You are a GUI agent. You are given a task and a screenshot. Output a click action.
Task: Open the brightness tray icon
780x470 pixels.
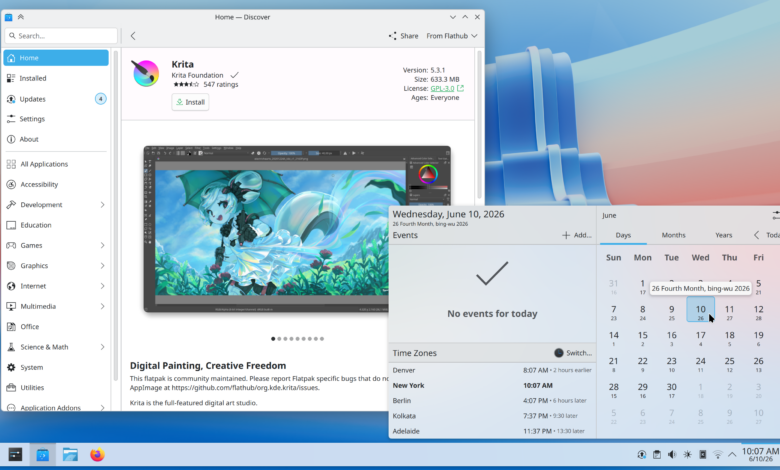click(x=687, y=455)
